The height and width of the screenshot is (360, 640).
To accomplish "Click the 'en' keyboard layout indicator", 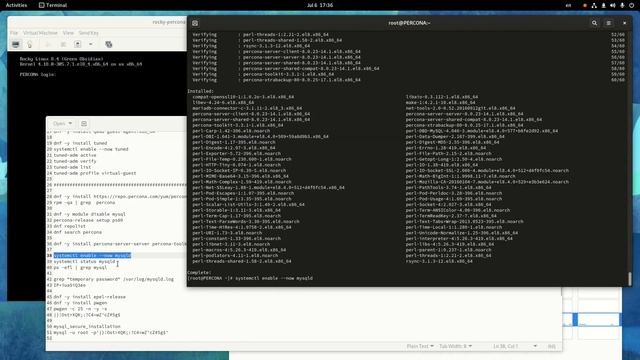I will coord(568,5).
